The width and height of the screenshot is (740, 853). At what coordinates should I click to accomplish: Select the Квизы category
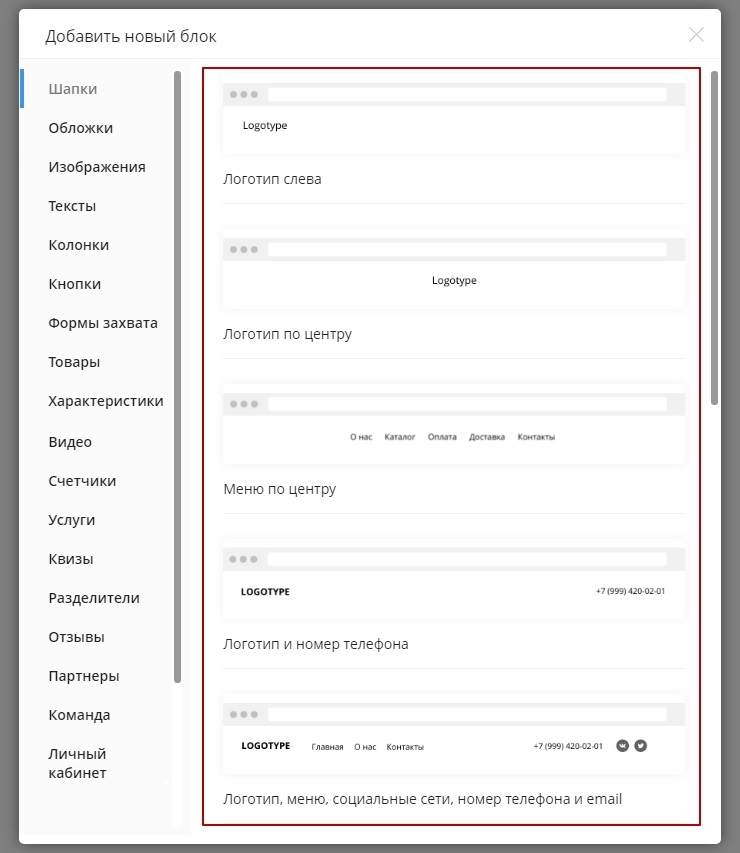tap(71, 559)
